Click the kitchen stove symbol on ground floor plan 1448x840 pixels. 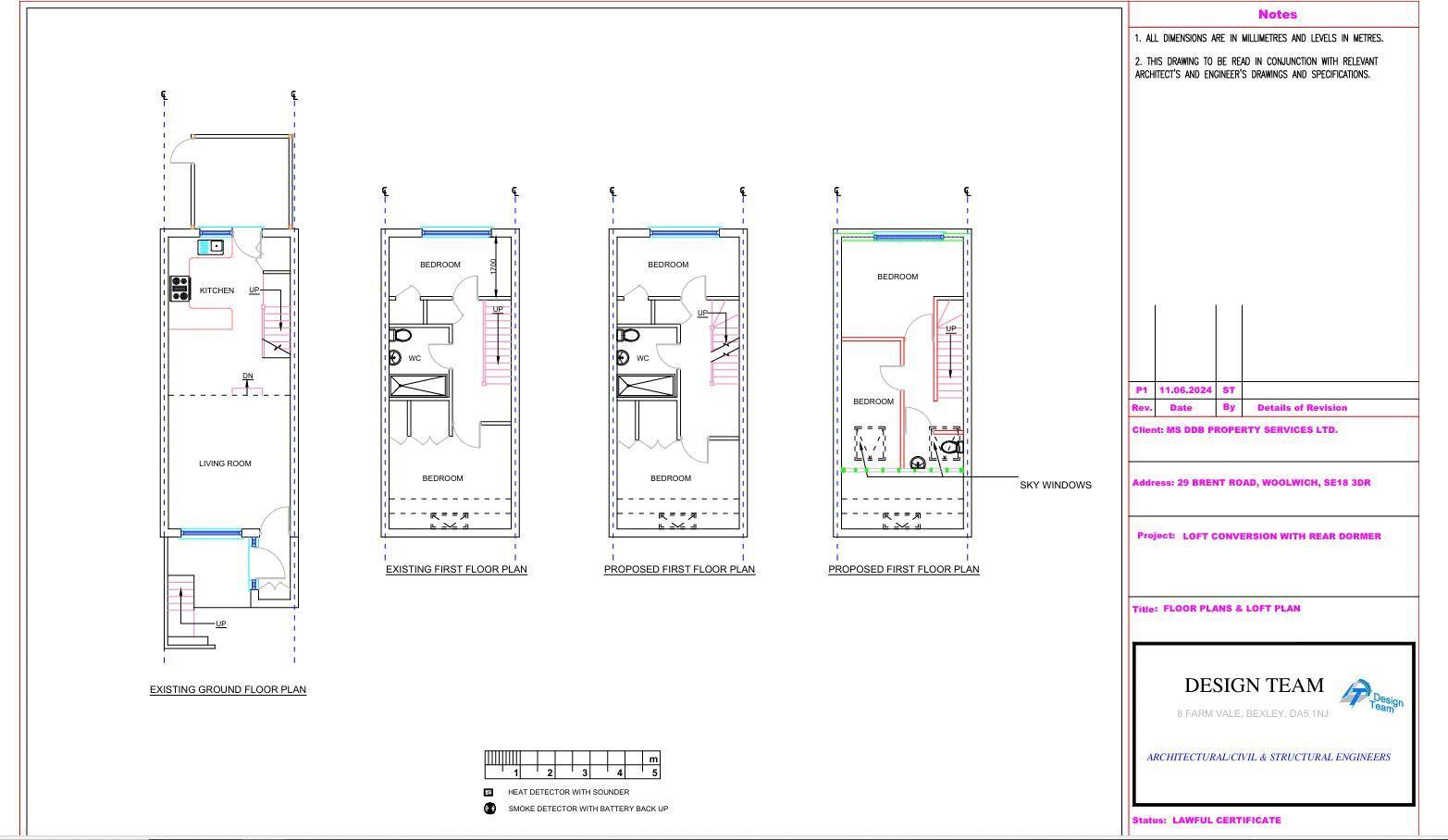click(x=181, y=289)
